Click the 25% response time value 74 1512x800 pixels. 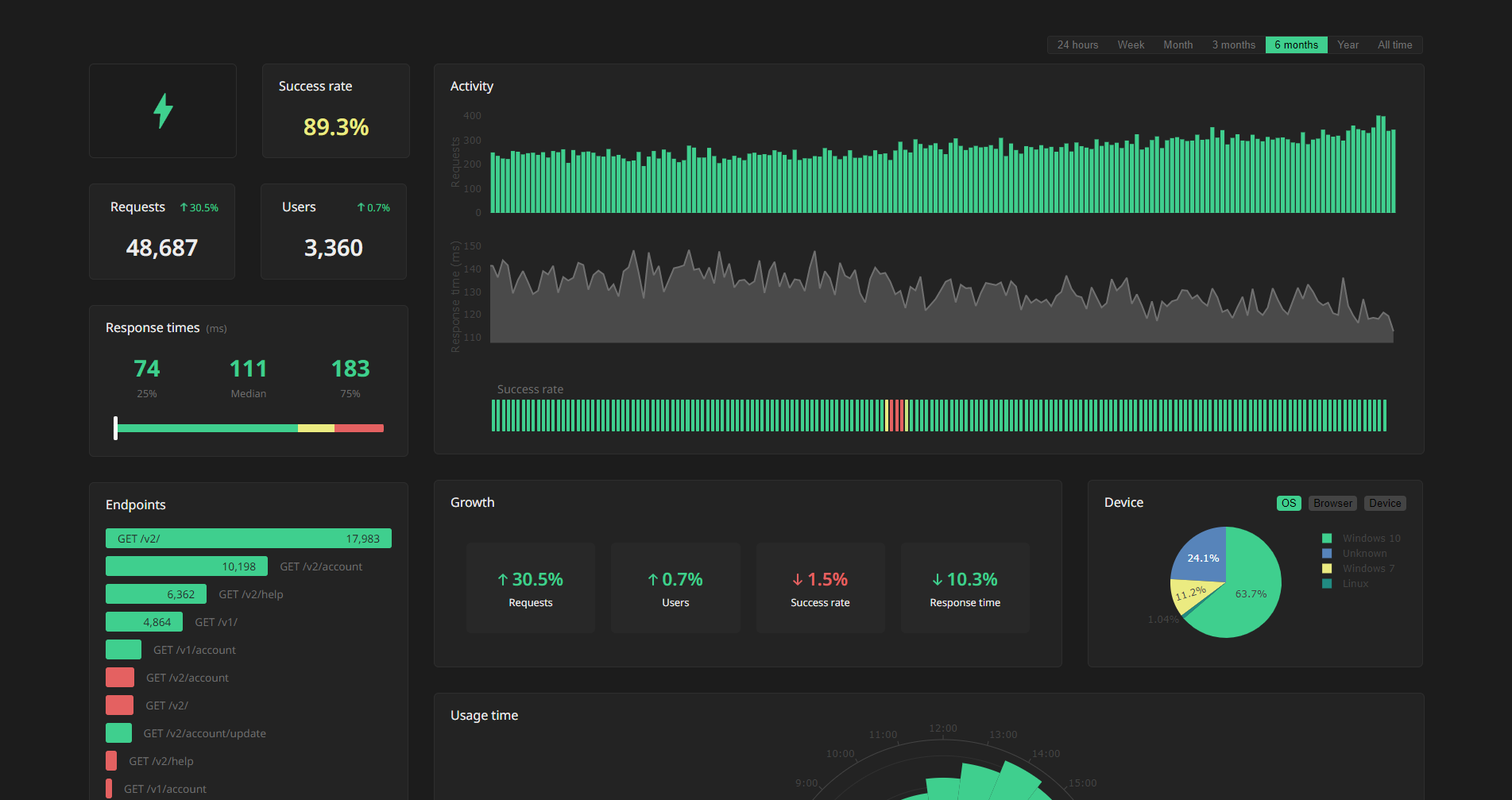[x=147, y=369]
